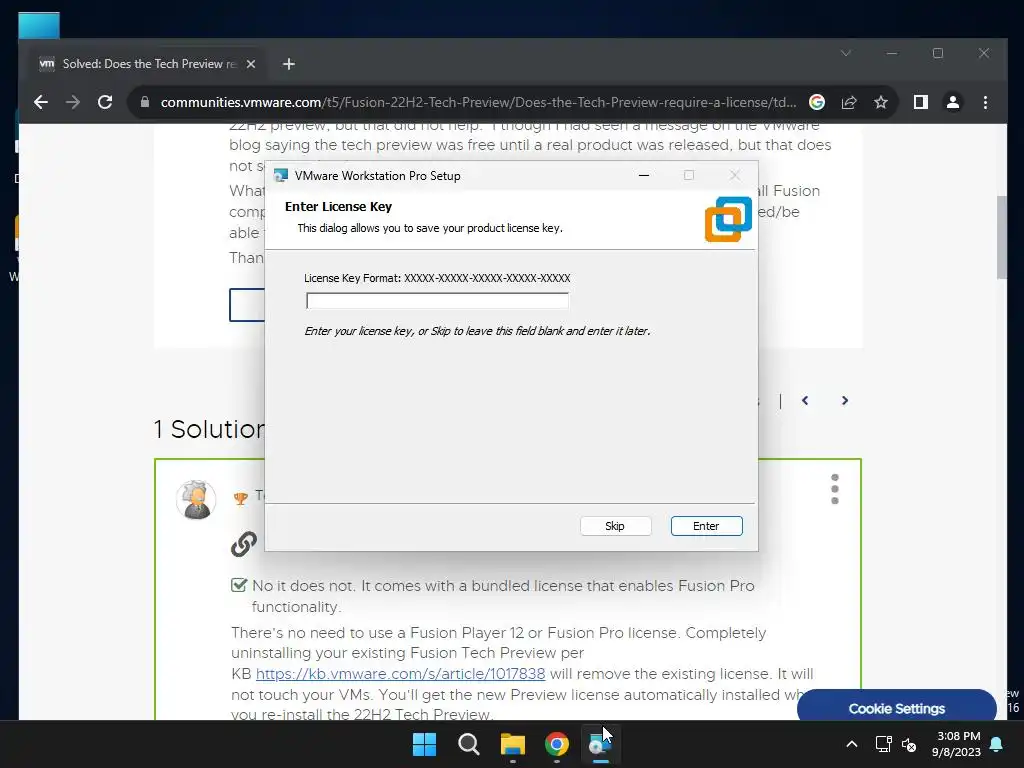View site information lock icon
This screenshot has width=1024, height=768.
click(x=145, y=102)
